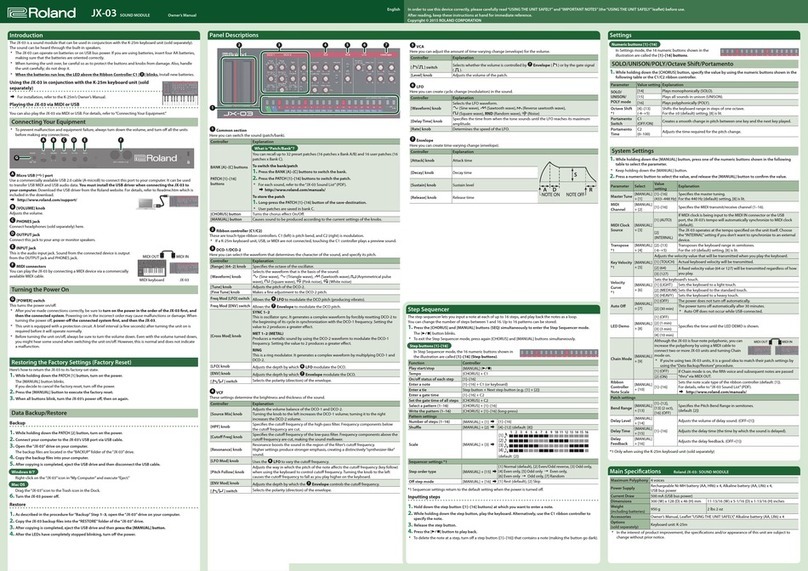
Task: Click the 'Step buttons [1]-[16]' label
Action: [x=430, y=346]
